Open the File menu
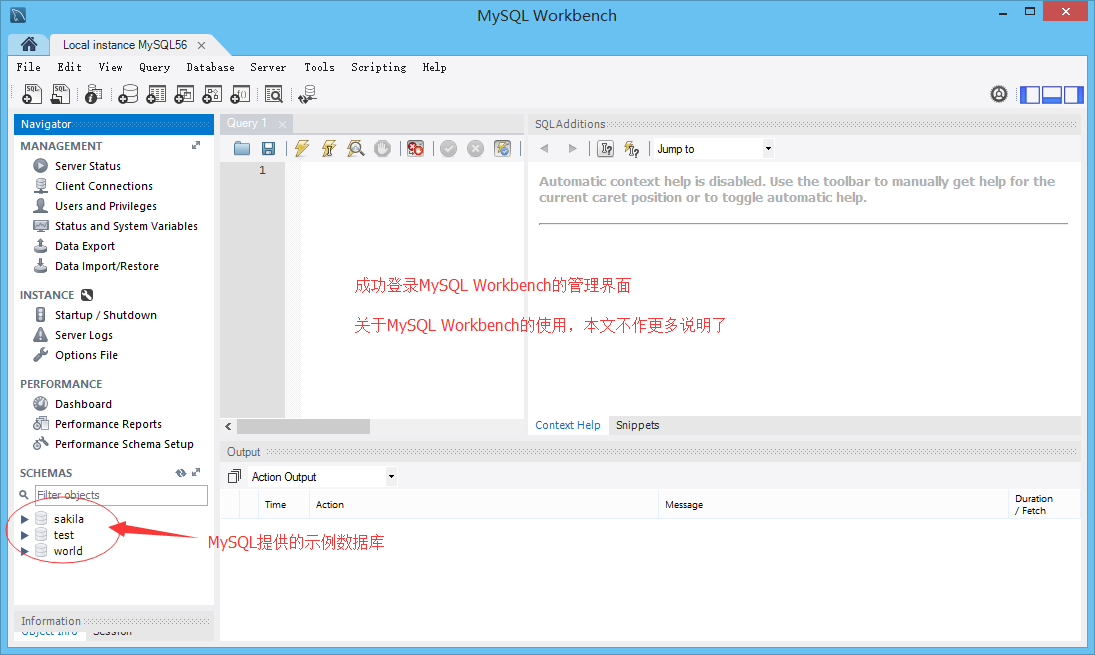Image resolution: width=1095 pixels, height=655 pixels. click(x=29, y=67)
